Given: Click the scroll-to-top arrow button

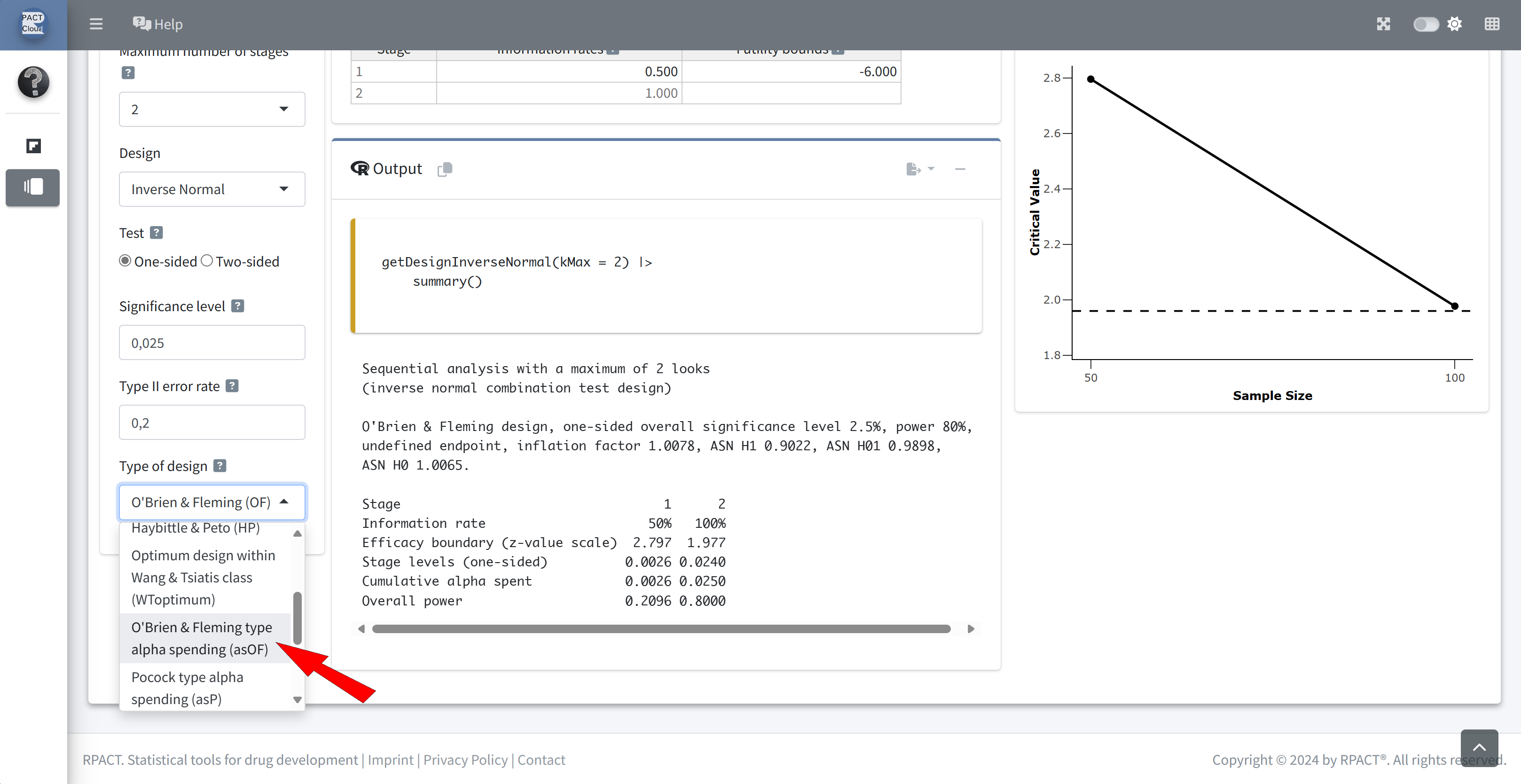Looking at the screenshot, I should click(x=1479, y=747).
